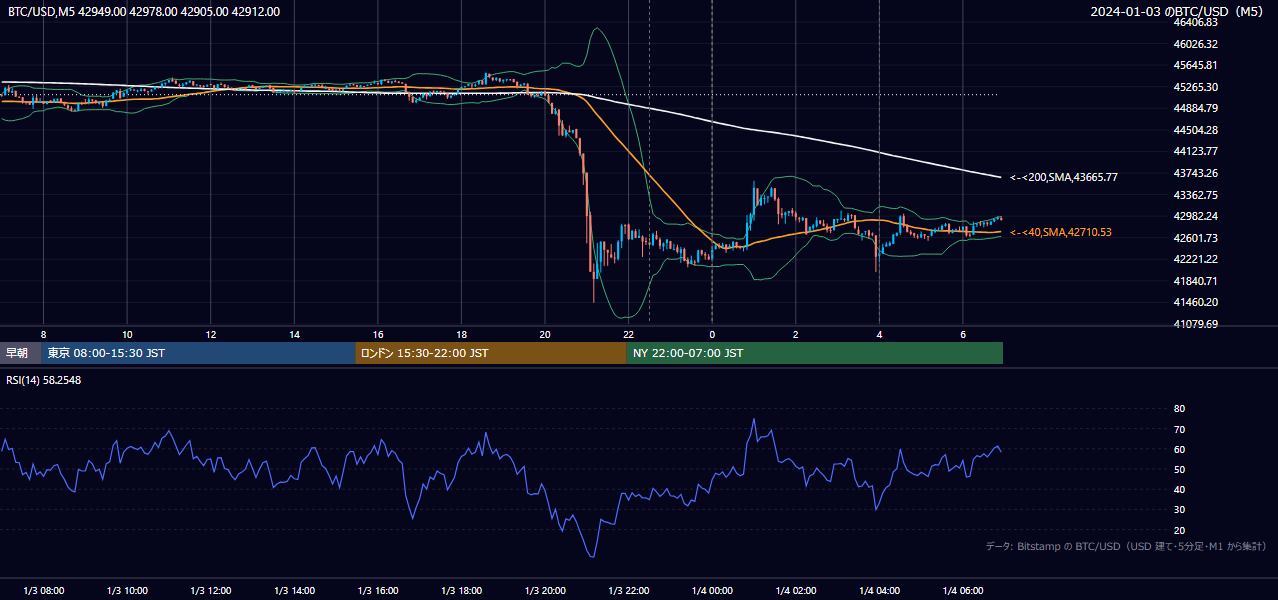This screenshot has height=600, width=1278.
Task: Click price axis value 43743.26
Action: point(1195,173)
